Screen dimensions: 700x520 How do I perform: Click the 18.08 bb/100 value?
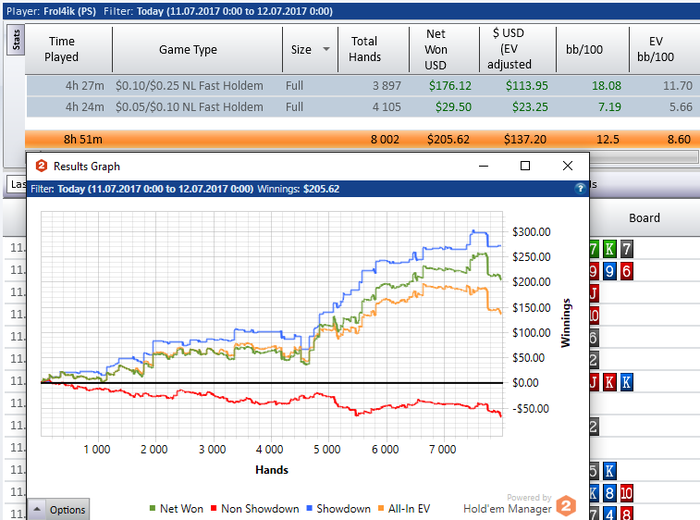point(606,86)
